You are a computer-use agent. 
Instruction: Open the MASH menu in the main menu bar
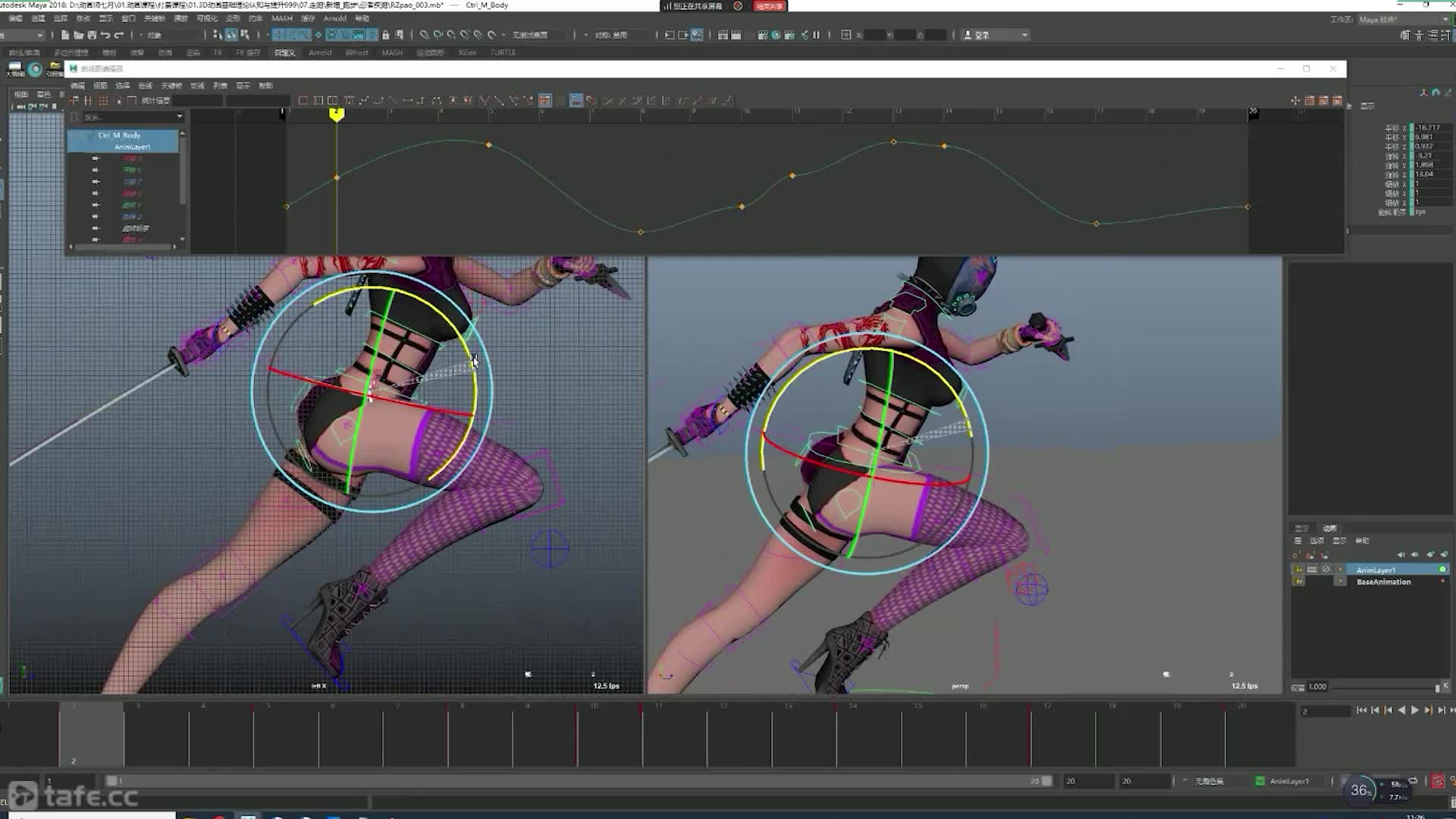coord(282,18)
